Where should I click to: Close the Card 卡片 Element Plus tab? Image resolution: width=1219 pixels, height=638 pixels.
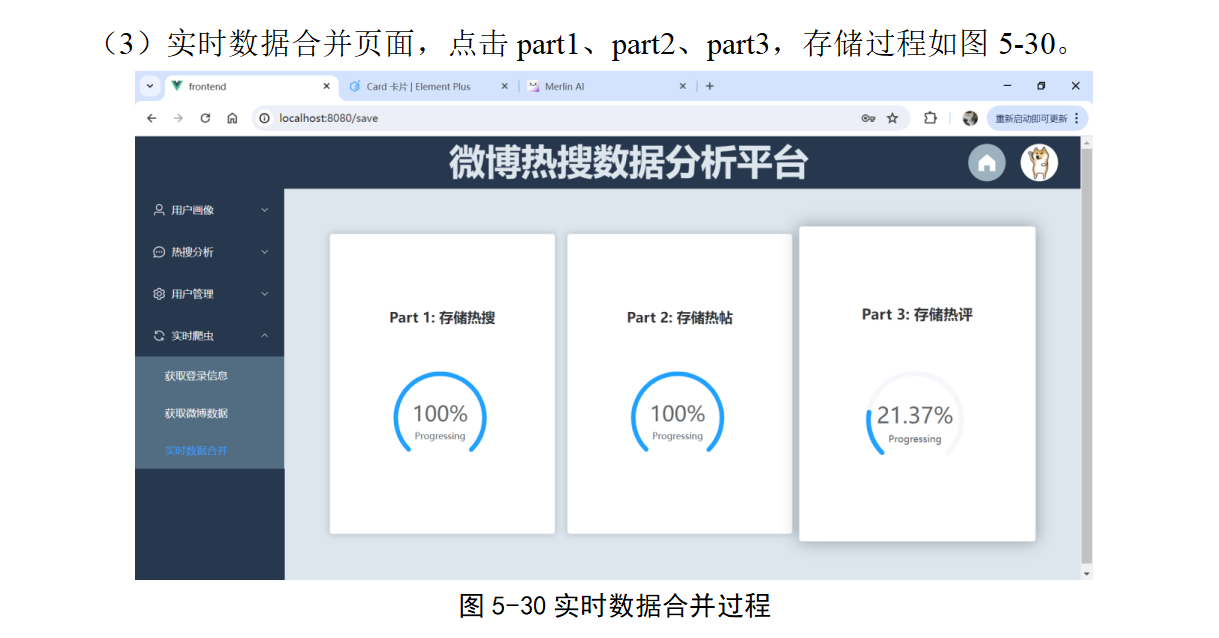[504, 87]
